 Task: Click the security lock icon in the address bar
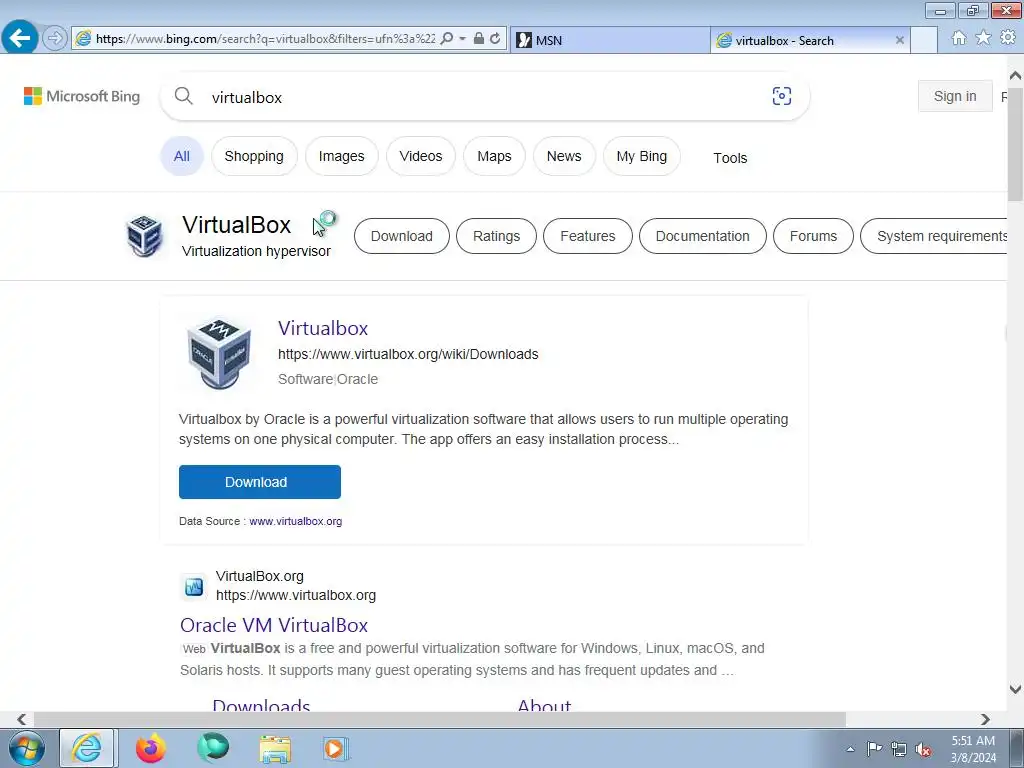(x=479, y=39)
